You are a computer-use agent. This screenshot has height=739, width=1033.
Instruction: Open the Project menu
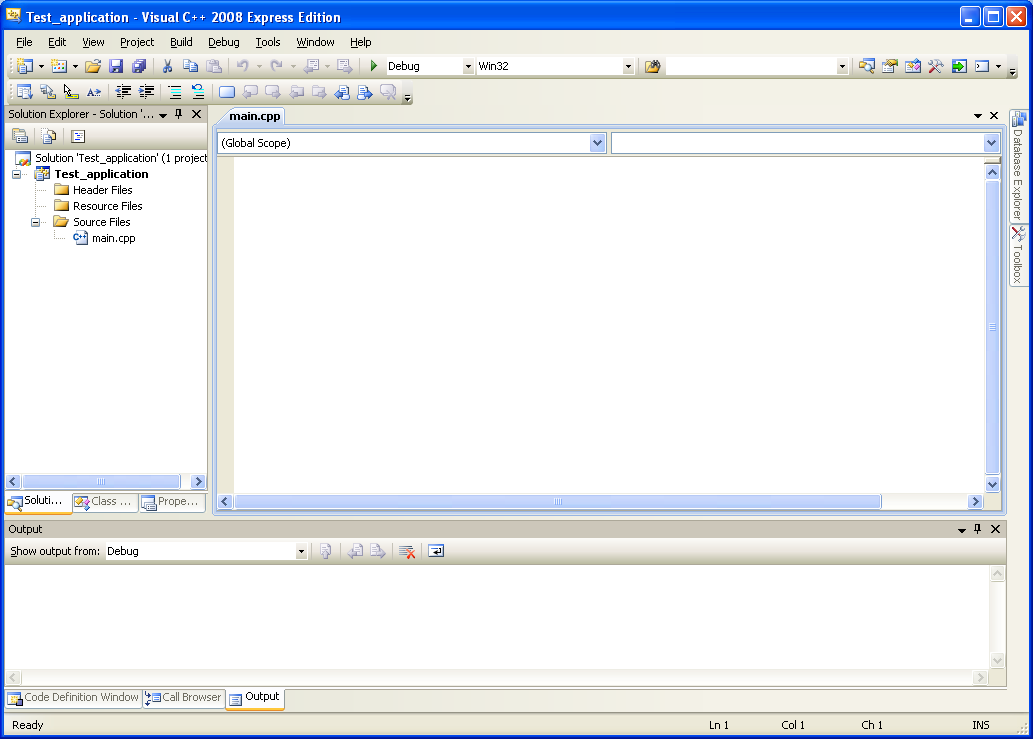tap(137, 42)
